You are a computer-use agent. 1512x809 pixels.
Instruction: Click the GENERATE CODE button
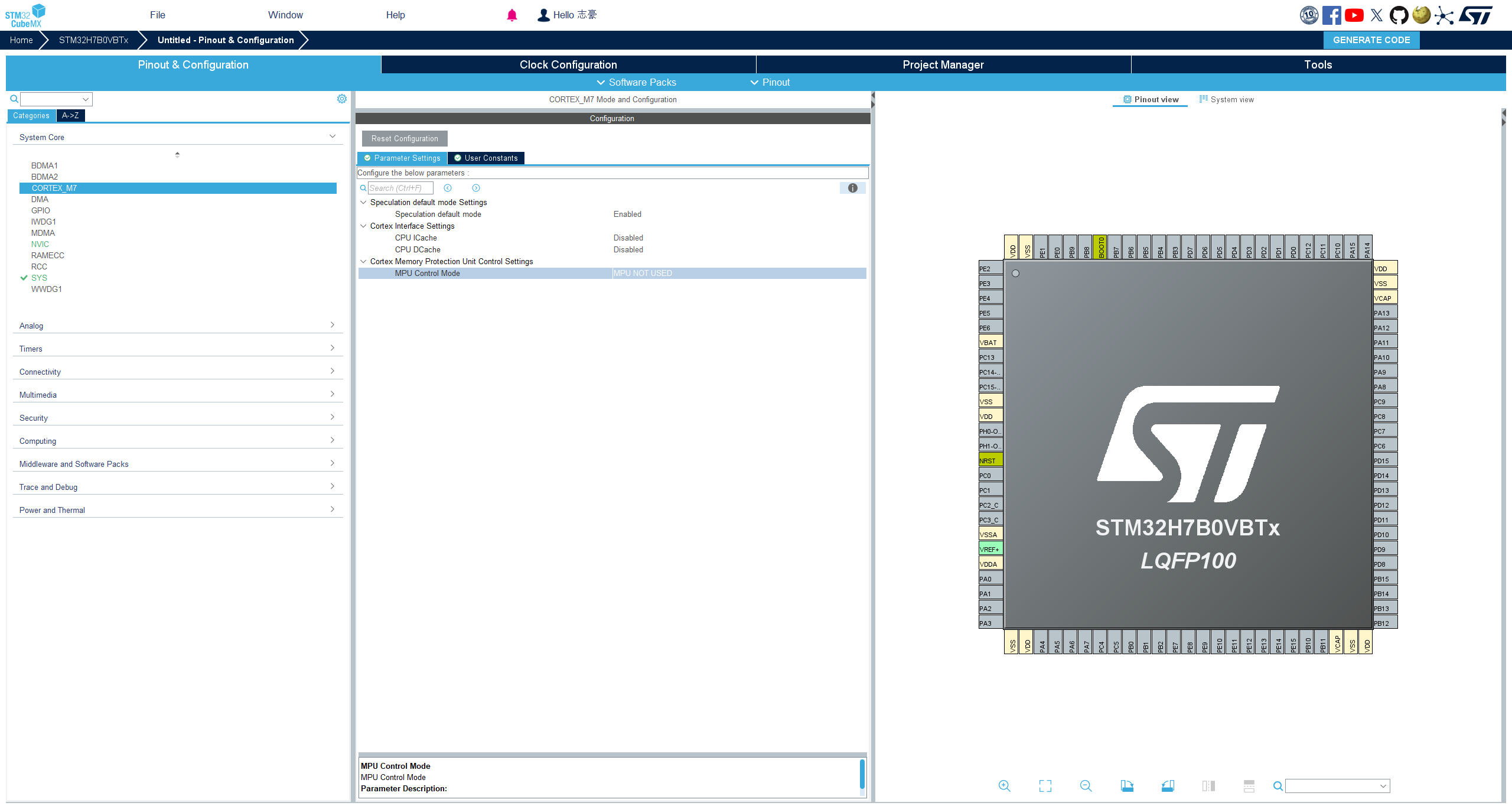pyautogui.click(x=1371, y=40)
